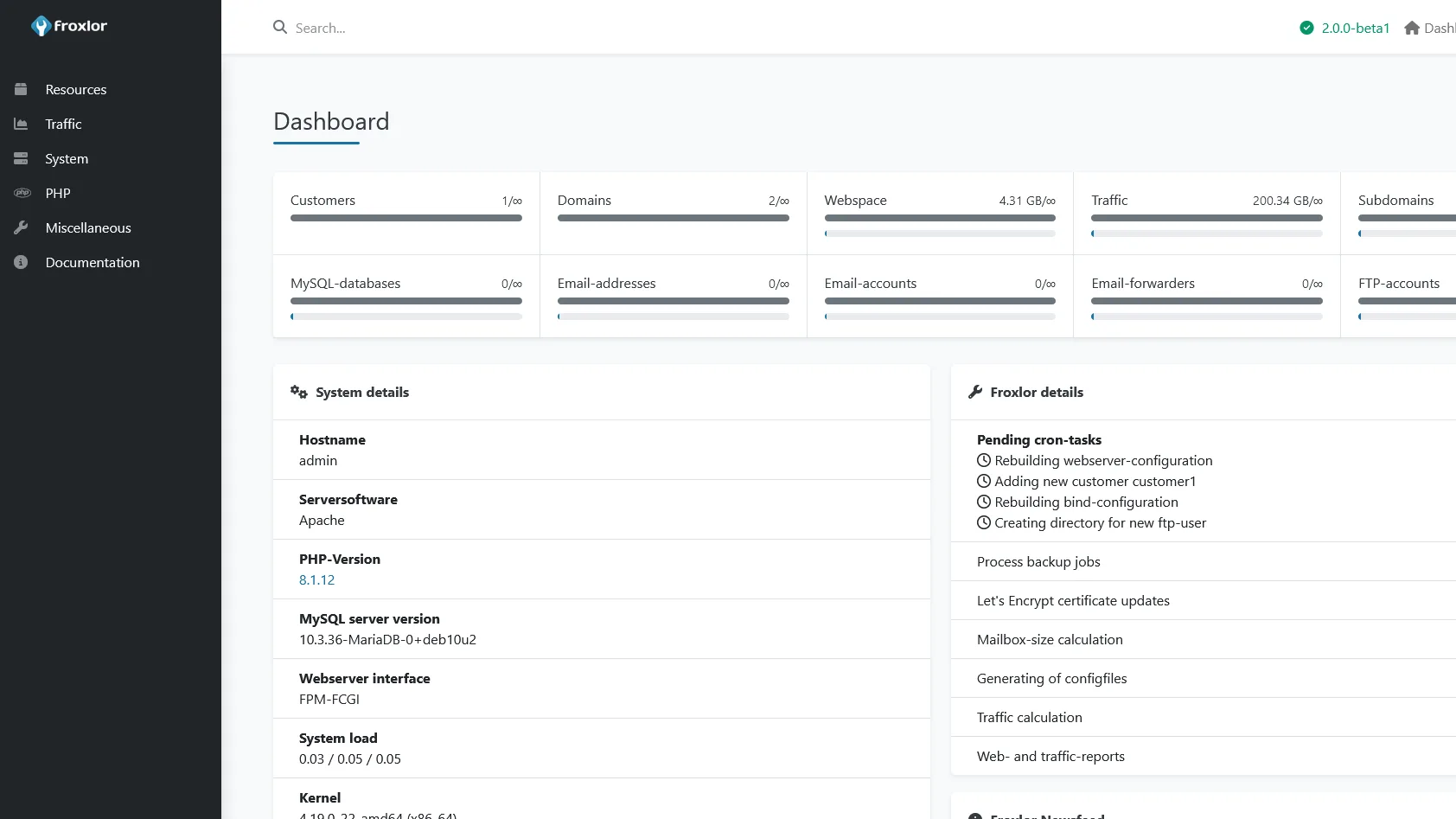This screenshot has width=1456, height=819.
Task: Click the PHP icon in the sidebar
Action: click(x=22, y=193)
